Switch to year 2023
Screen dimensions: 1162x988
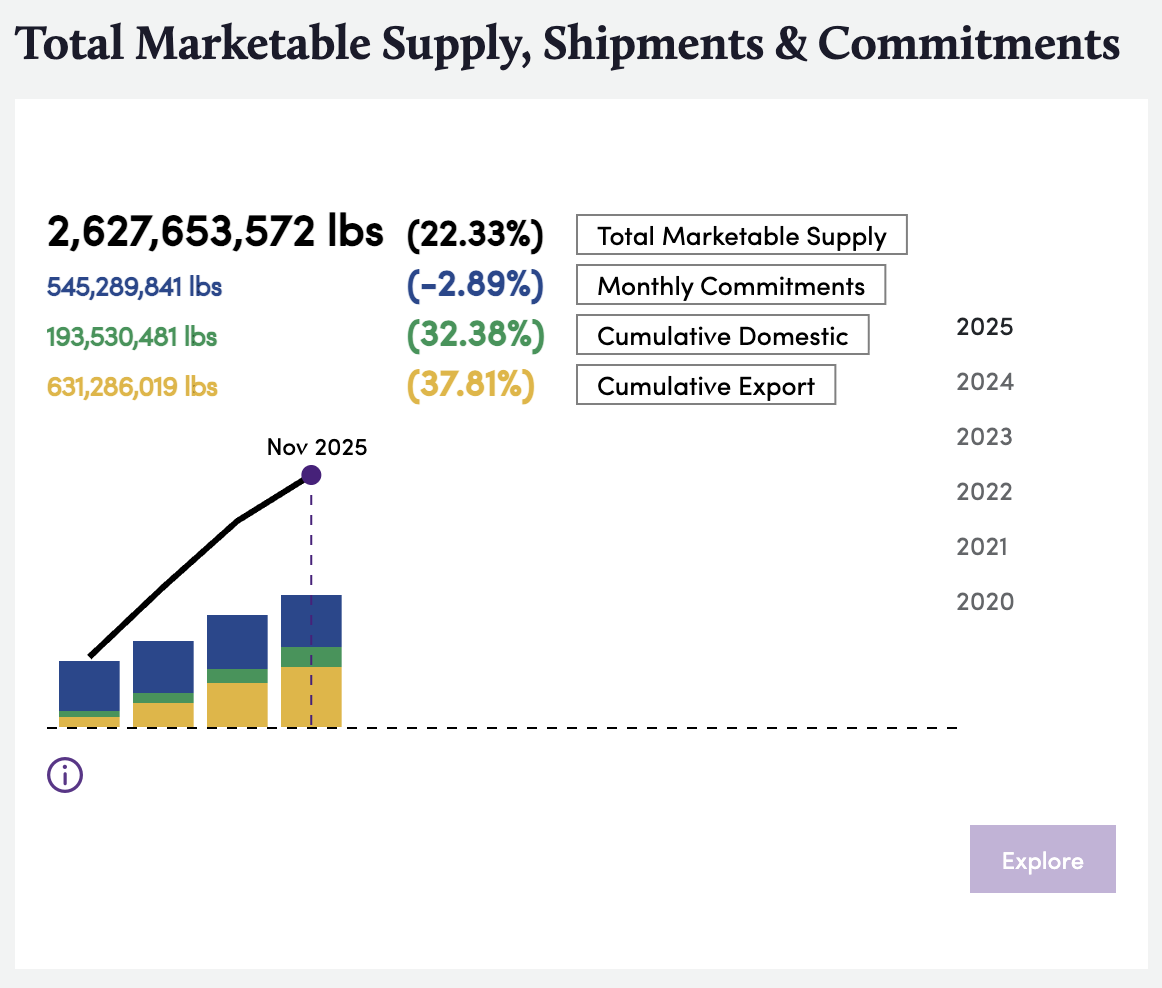point(984,437)
